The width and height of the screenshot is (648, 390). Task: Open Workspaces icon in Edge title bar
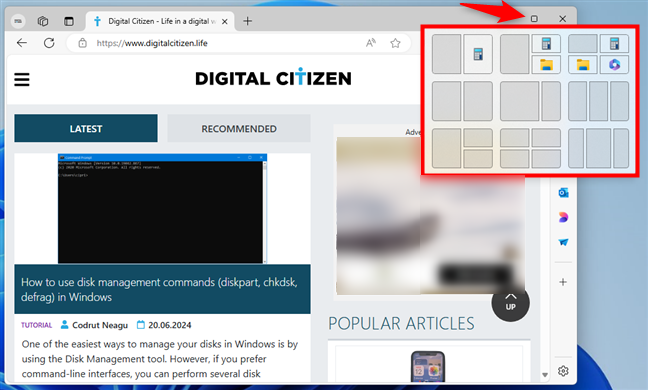(43, 21)
